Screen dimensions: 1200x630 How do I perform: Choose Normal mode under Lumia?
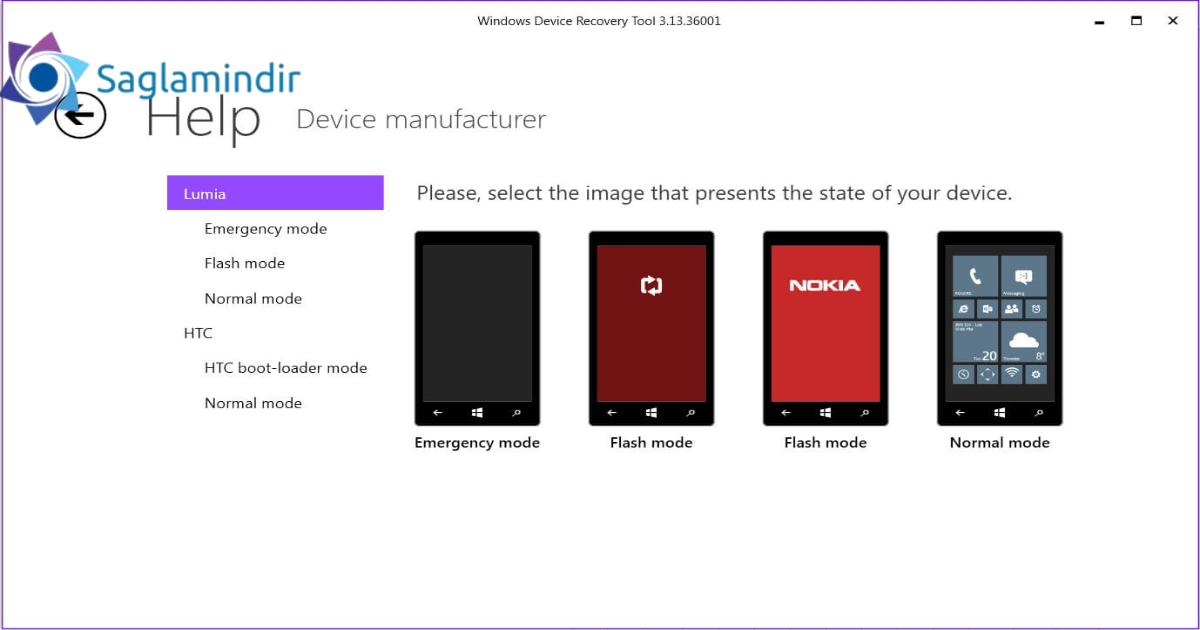pos(253,299)
